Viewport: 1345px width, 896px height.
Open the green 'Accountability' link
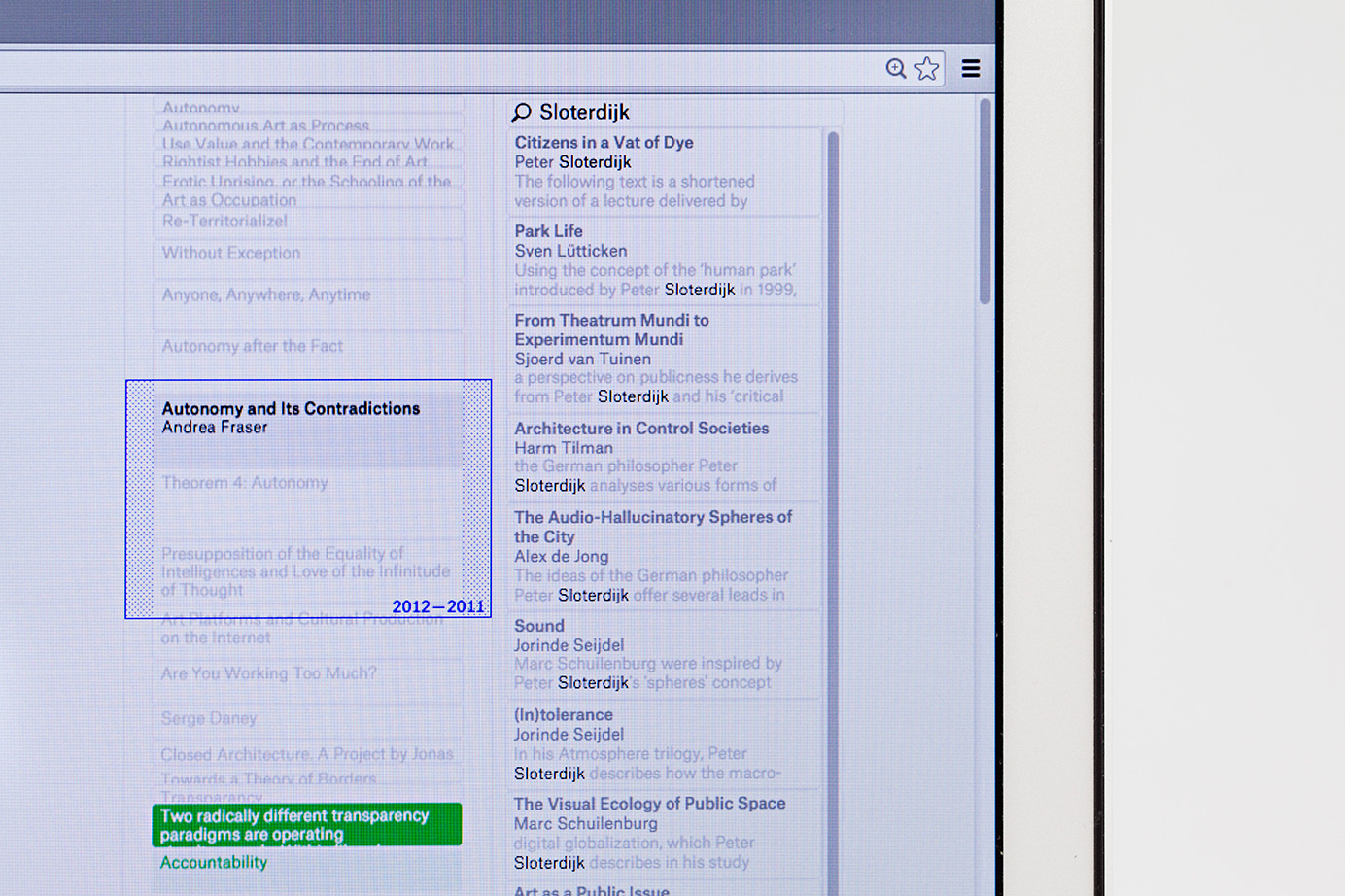[x=214, y=863]
